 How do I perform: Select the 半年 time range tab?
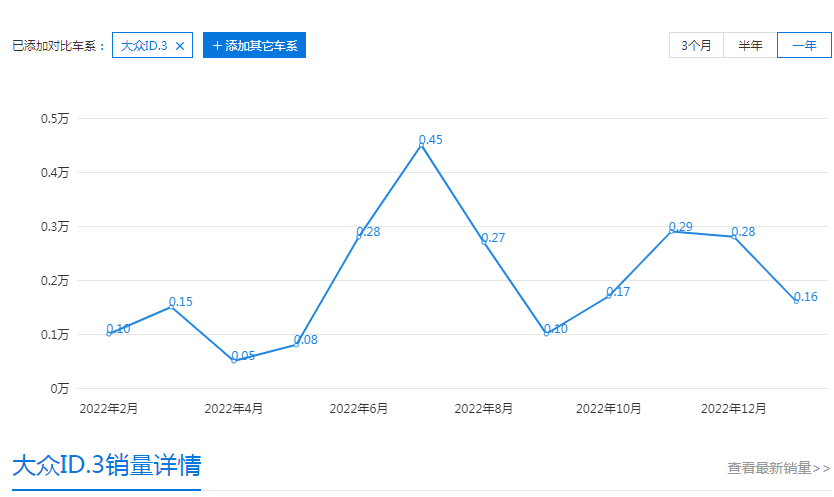click(x=750, y=45)
